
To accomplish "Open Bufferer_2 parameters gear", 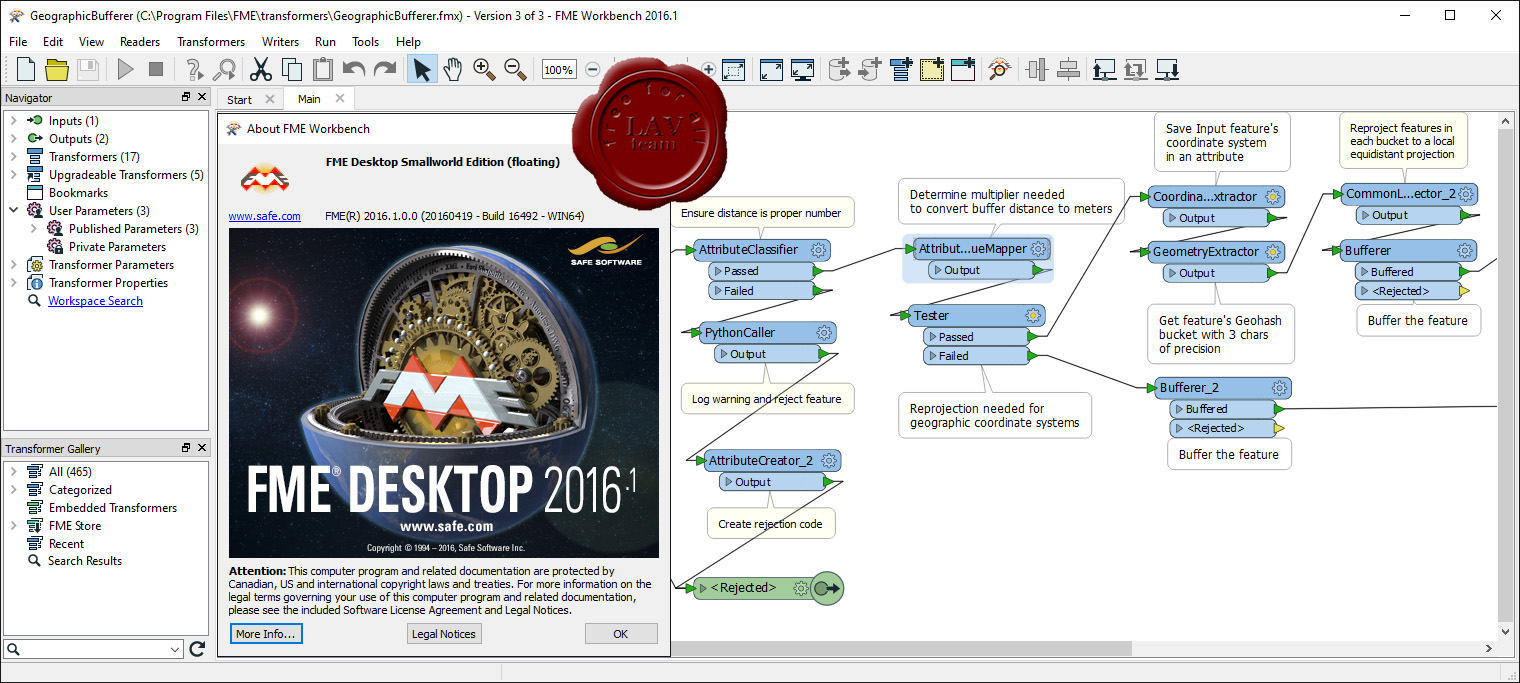I will pyautogui.click(x=1279, y=388).
